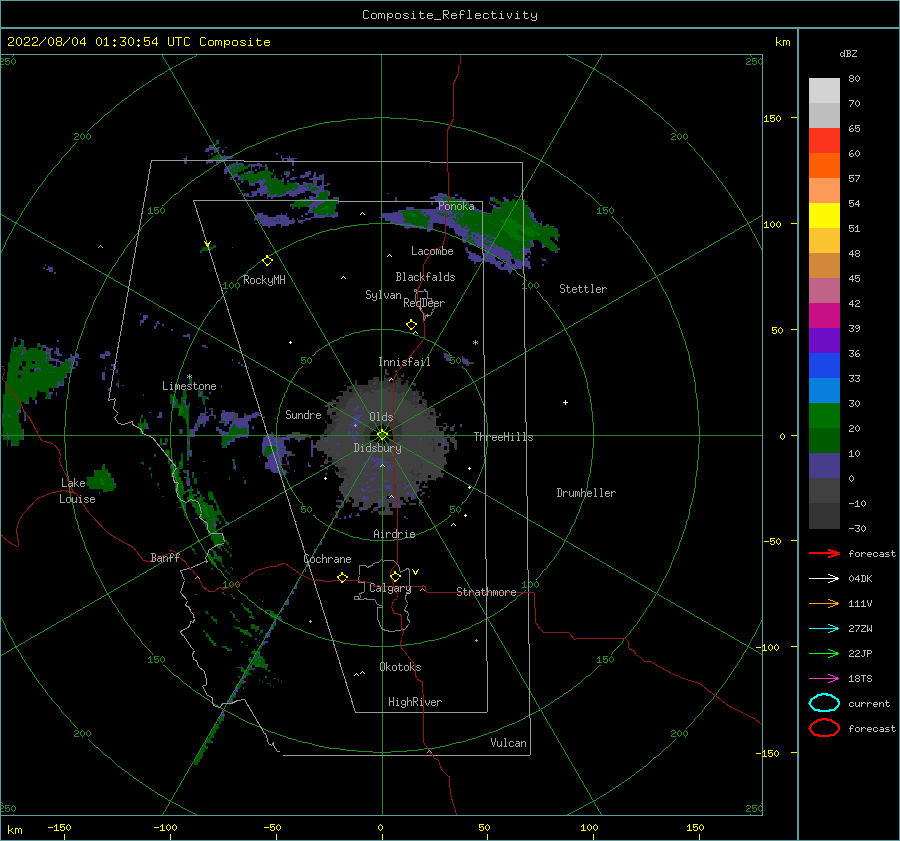Click the magenta 39–42 dBZ legend swatch
Viewport: 900px width, 841px height.
[824, 315]
